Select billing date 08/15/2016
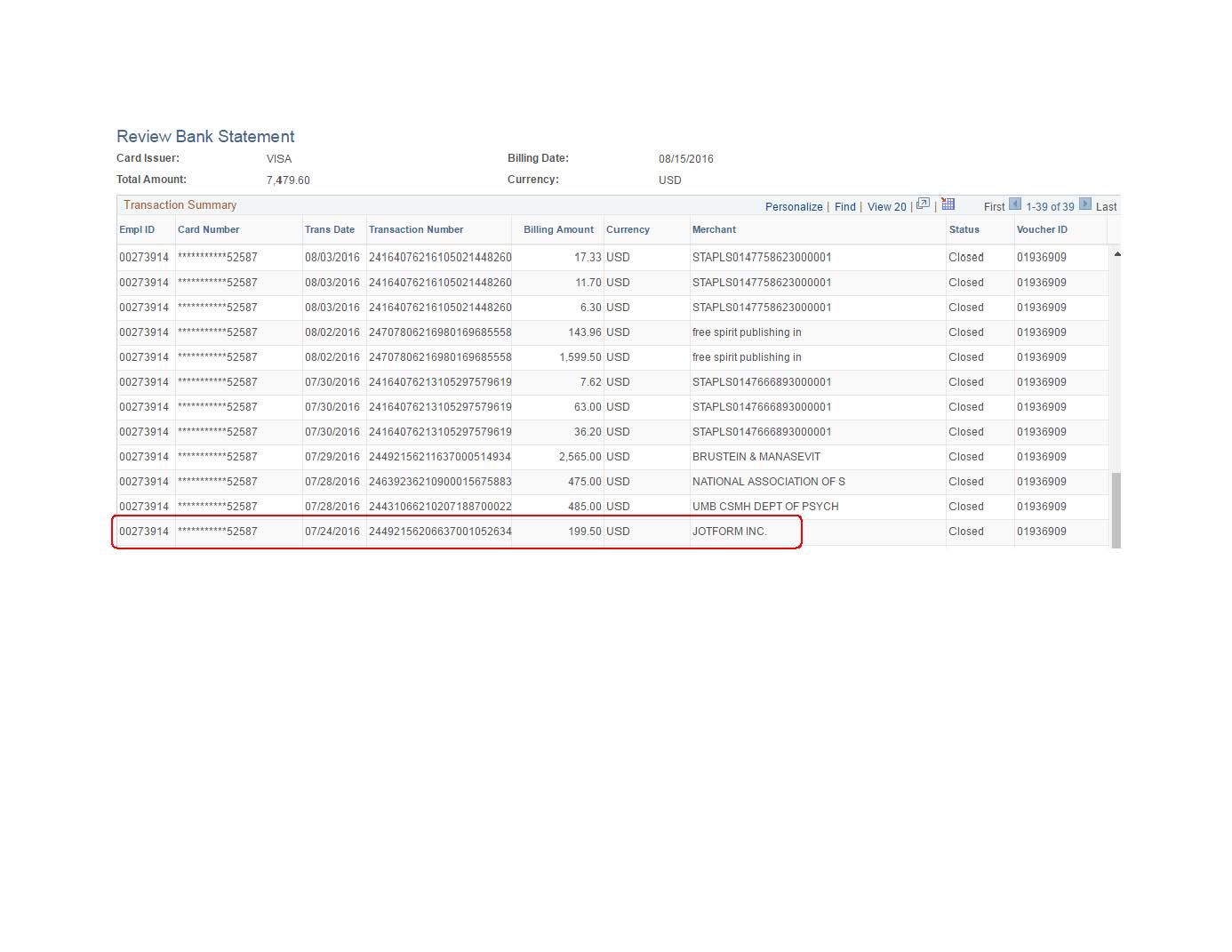1232x952 pixels. coord(686,158)
